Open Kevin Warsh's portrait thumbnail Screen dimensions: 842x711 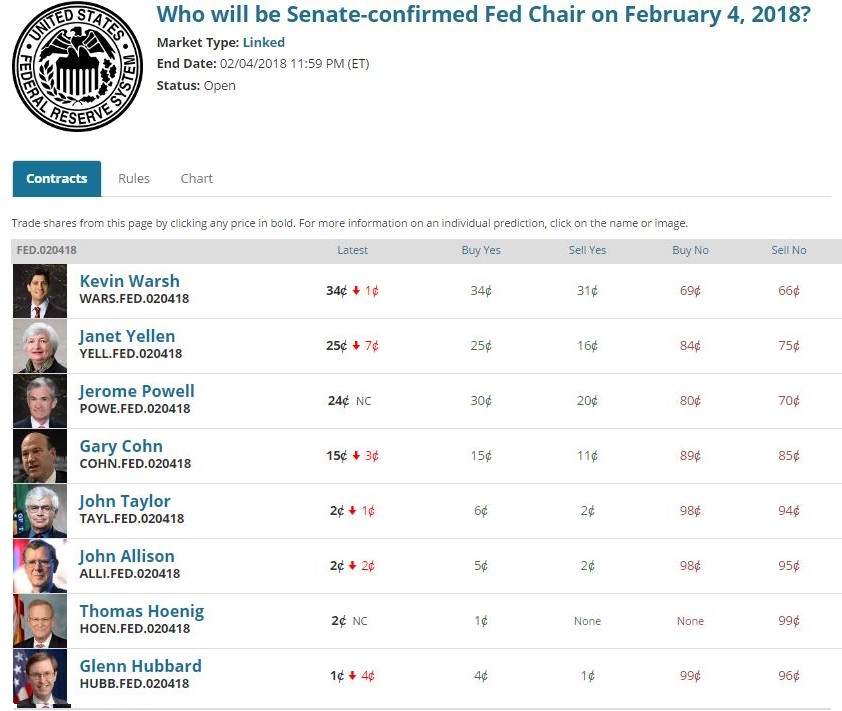click(x=40, y=291)
